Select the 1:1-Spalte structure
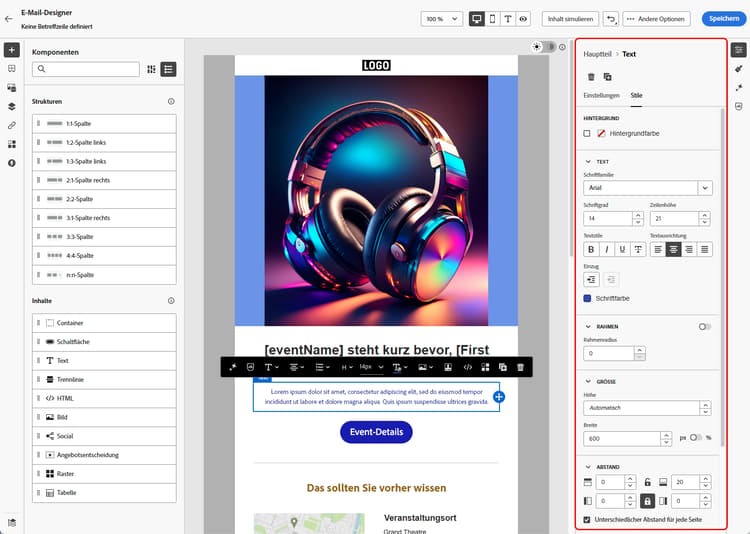750x534 pixels. pyautogui.click(x=104, y=123)
